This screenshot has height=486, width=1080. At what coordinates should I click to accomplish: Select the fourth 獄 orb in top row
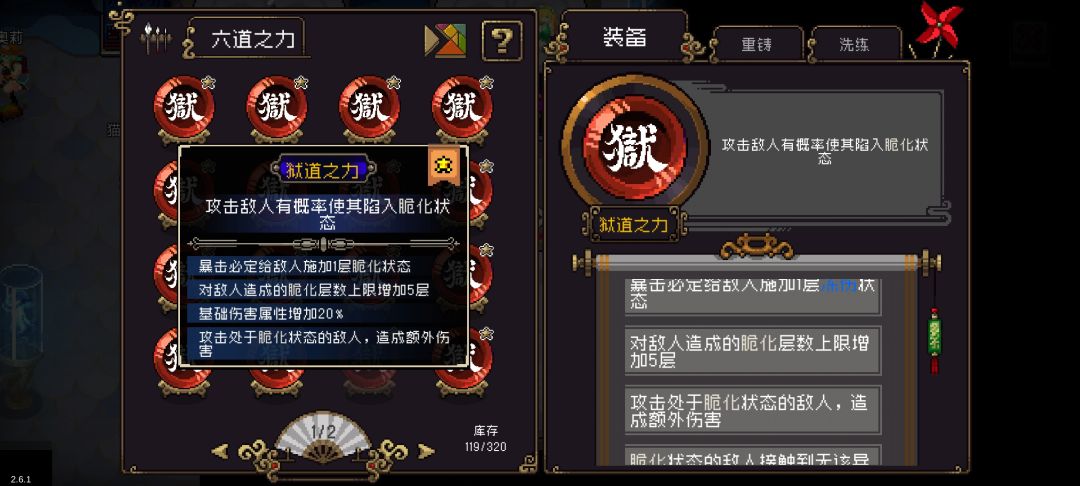pyautogui.click(x=463, y=109)
